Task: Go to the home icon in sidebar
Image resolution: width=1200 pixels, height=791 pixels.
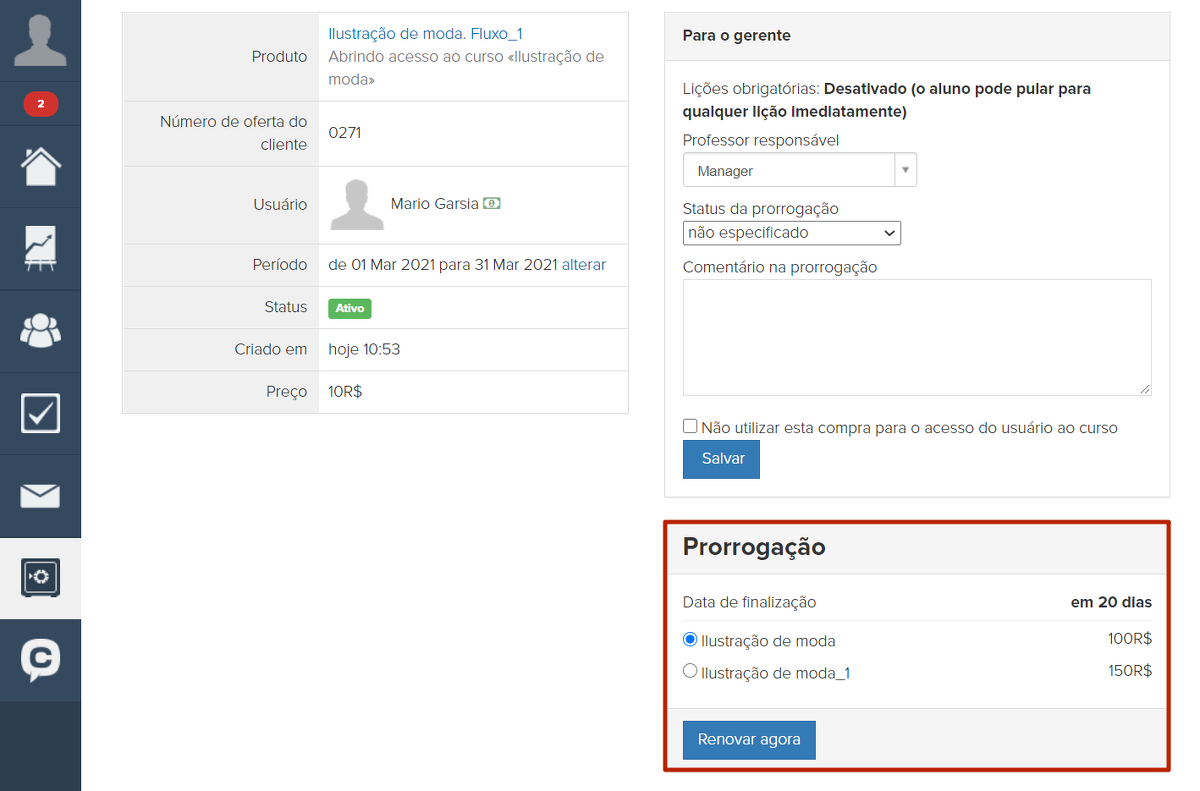Action: click(40, 166)
